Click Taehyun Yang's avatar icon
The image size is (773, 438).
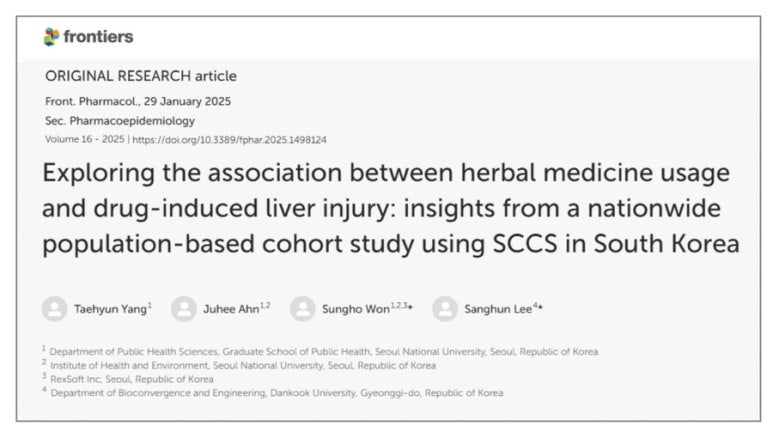click(54, 309)
